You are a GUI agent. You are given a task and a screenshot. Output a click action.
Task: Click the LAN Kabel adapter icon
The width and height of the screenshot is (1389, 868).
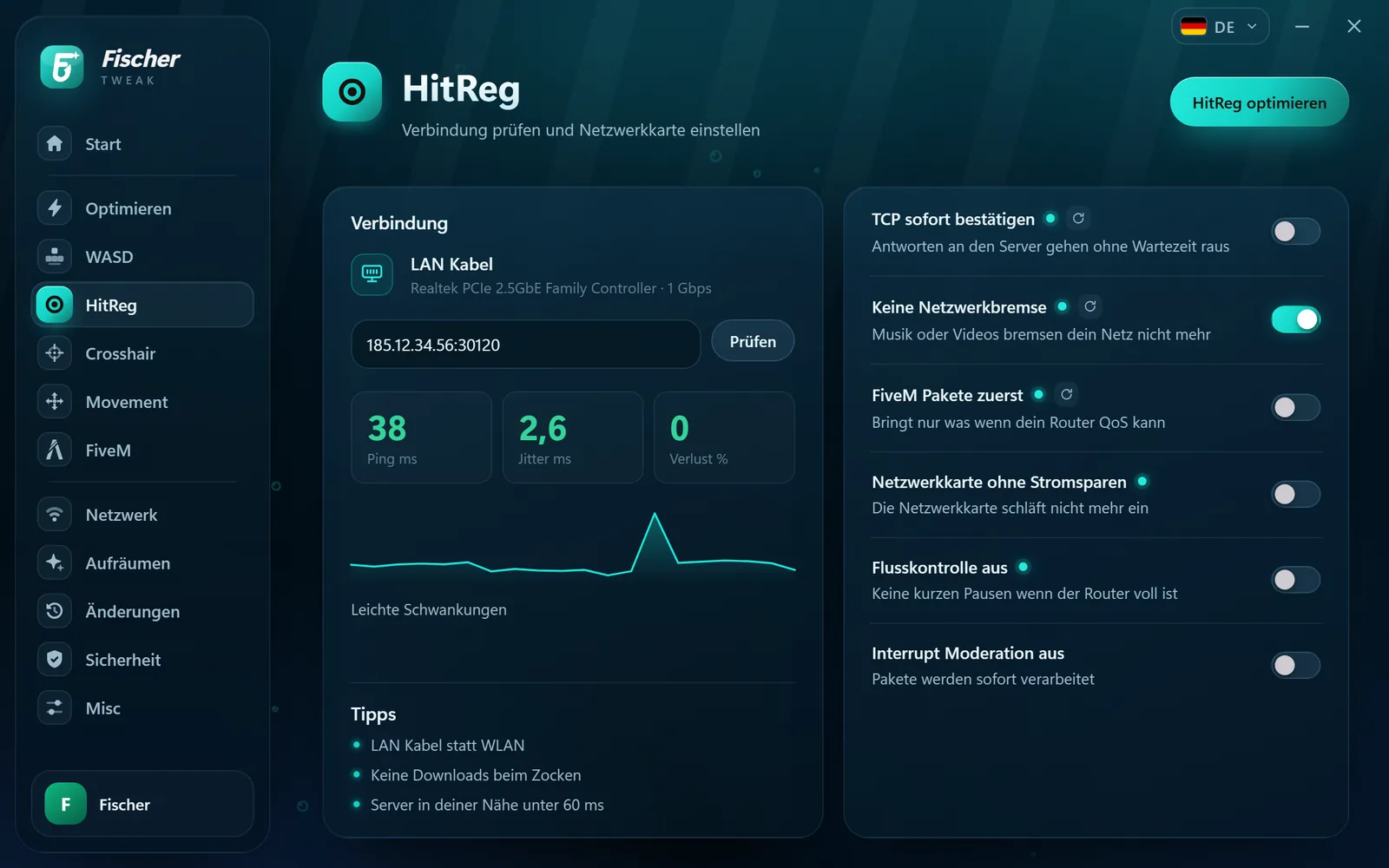pos(372,274)
